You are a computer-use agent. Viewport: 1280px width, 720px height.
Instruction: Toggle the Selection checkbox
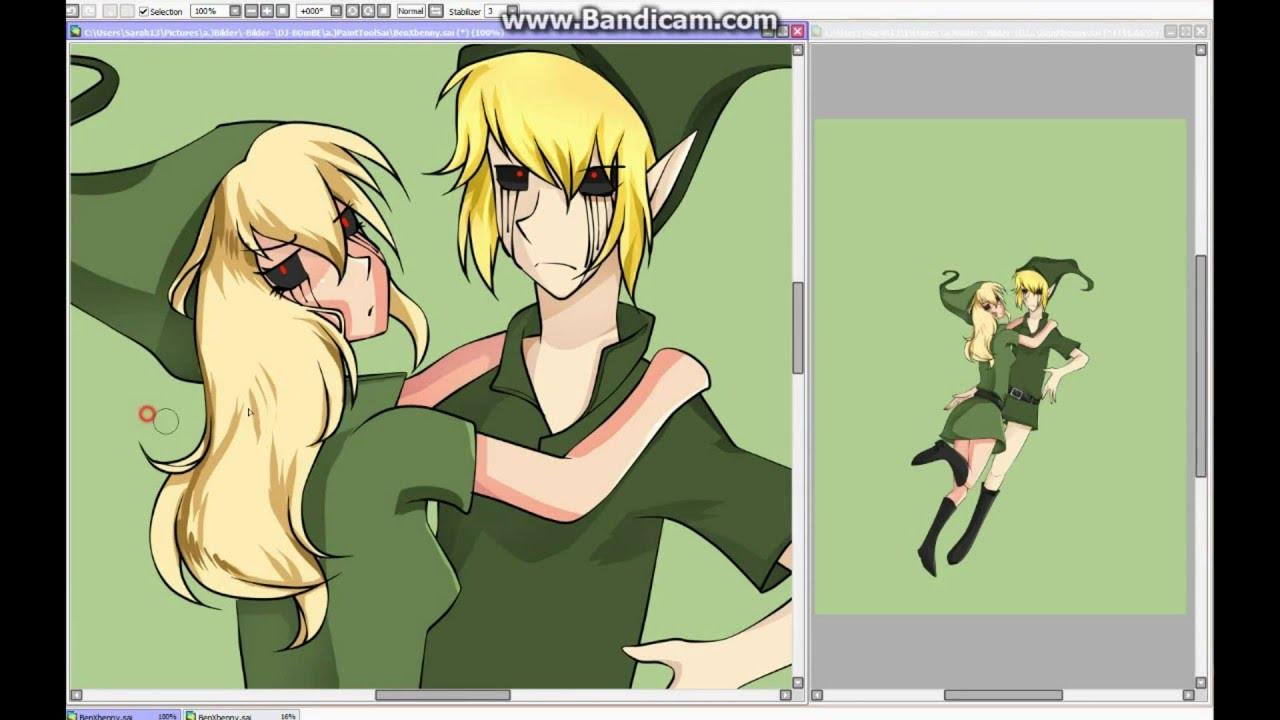click(x=143, y=11)
